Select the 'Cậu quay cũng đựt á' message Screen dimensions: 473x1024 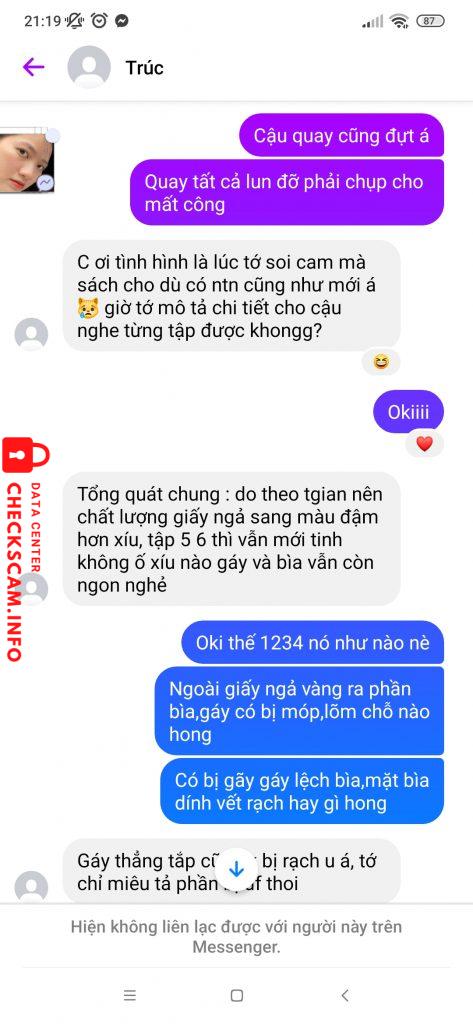pos(342,136)
